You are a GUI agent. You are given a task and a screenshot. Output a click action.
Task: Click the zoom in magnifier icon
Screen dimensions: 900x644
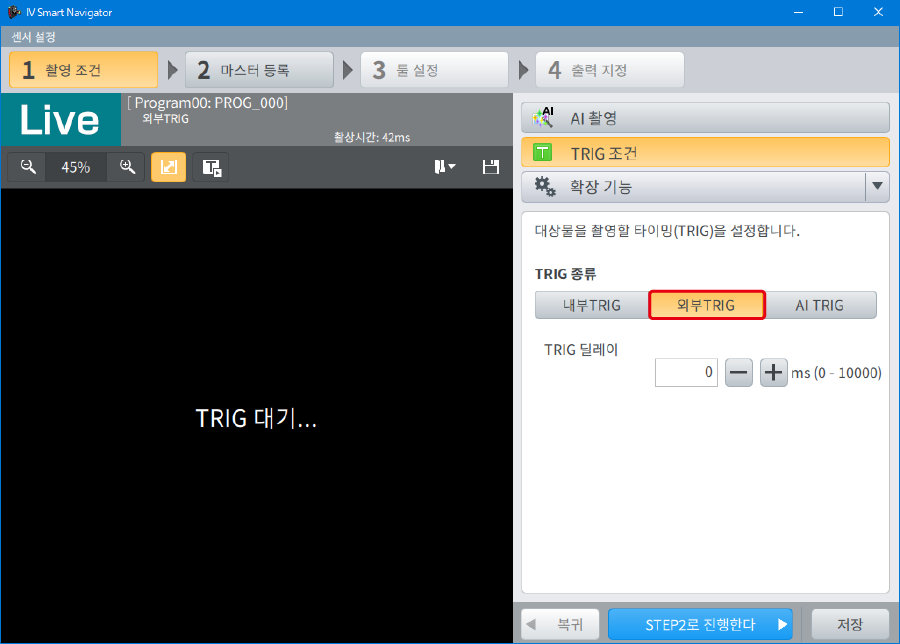[x=127, y=167]
